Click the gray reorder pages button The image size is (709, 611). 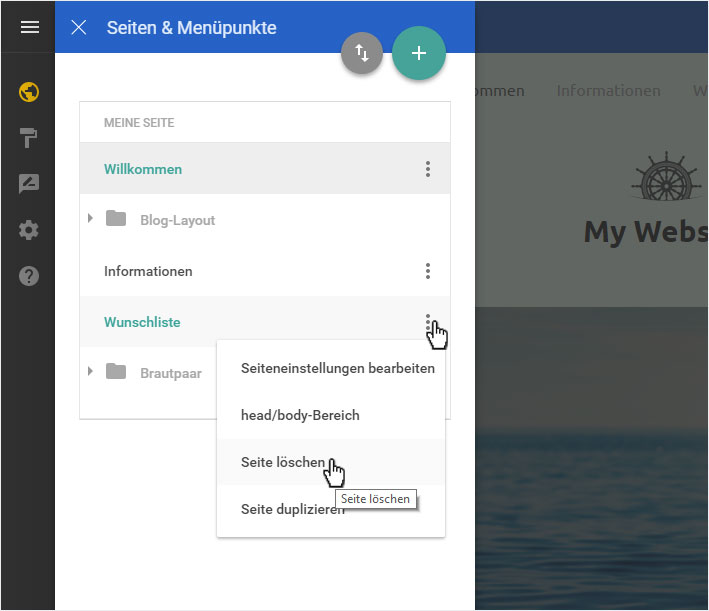tap(362, 53)
